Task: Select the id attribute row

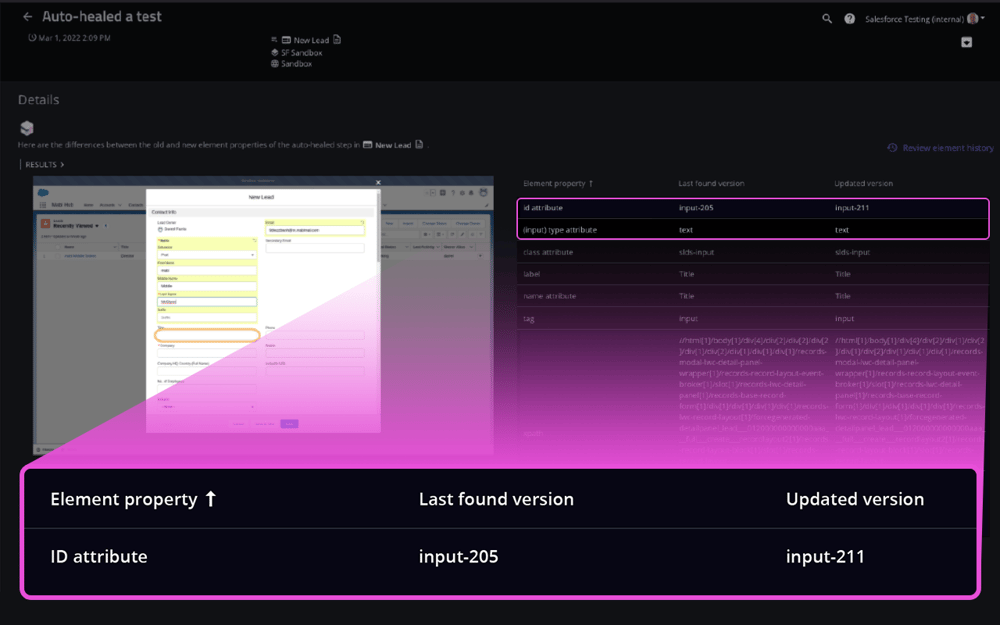Action: (753, 208)
